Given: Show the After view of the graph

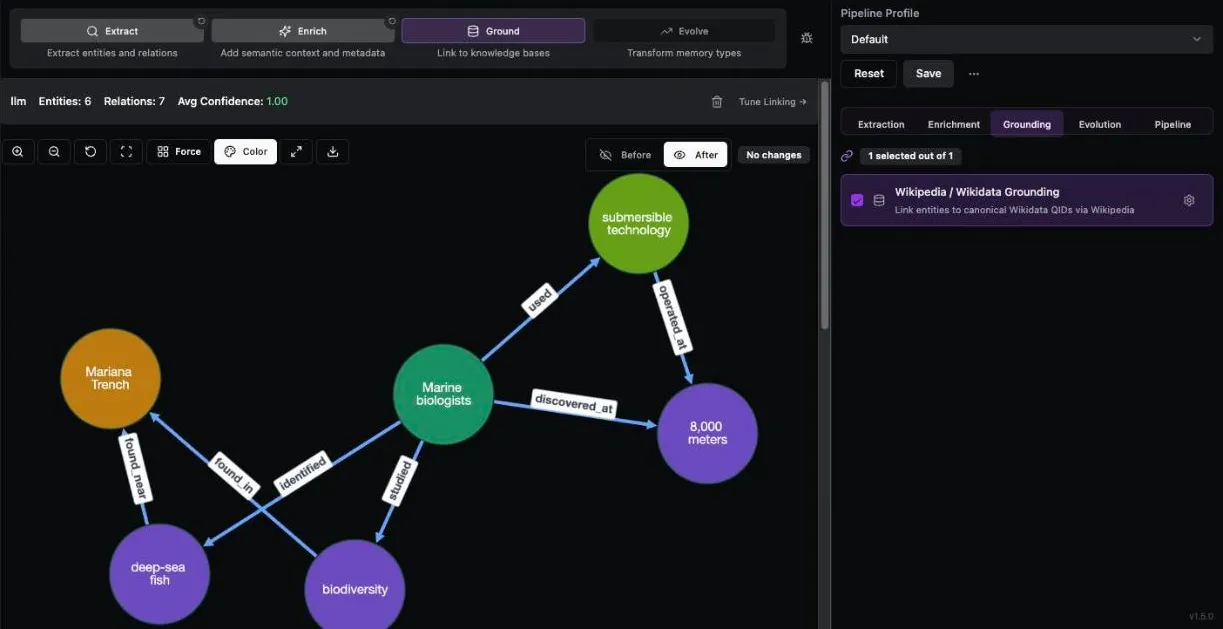Looking at the screenshot, I should tap(695, 155).
